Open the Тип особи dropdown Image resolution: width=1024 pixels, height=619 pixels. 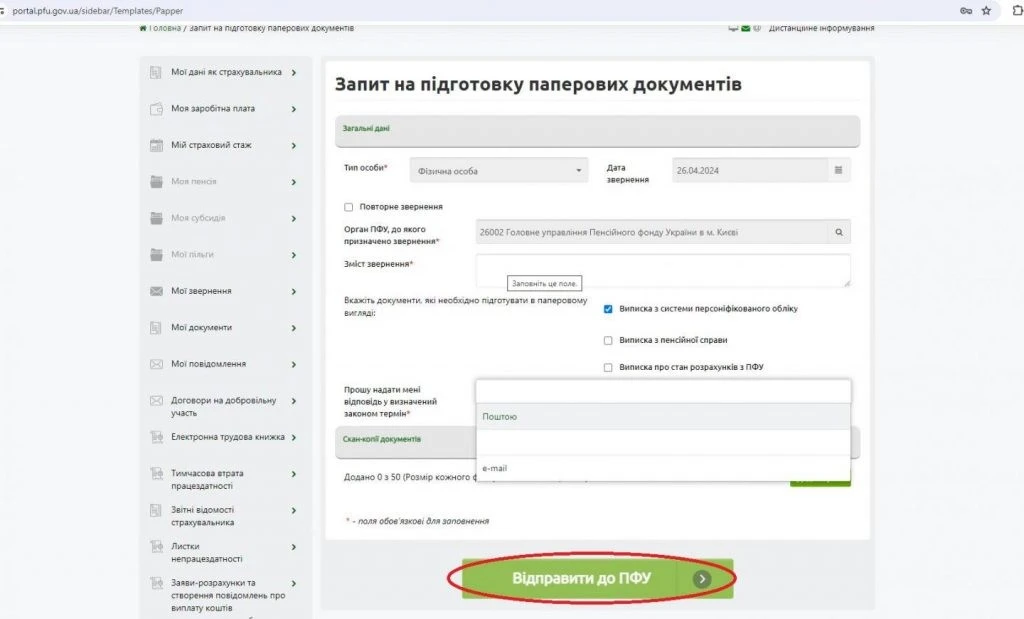click(499, 171)
